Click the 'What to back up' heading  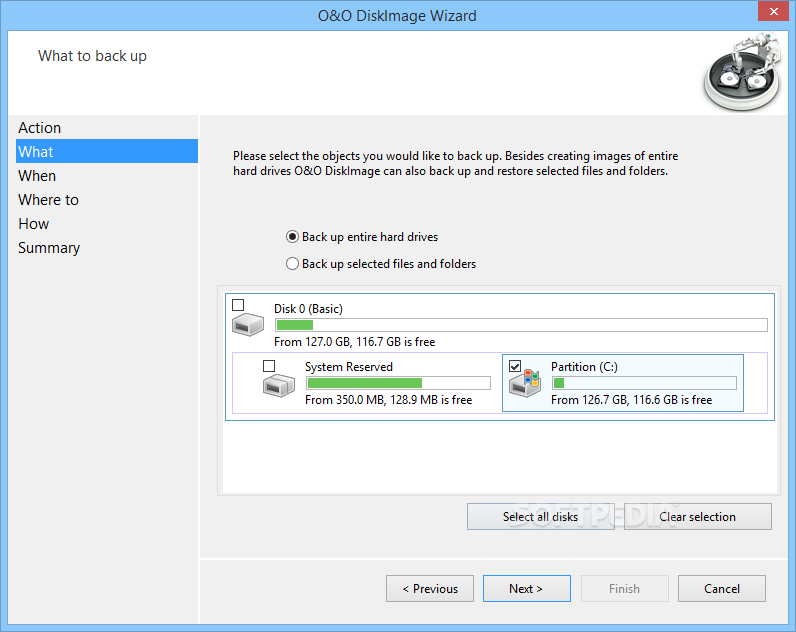(x=92, y=56)
